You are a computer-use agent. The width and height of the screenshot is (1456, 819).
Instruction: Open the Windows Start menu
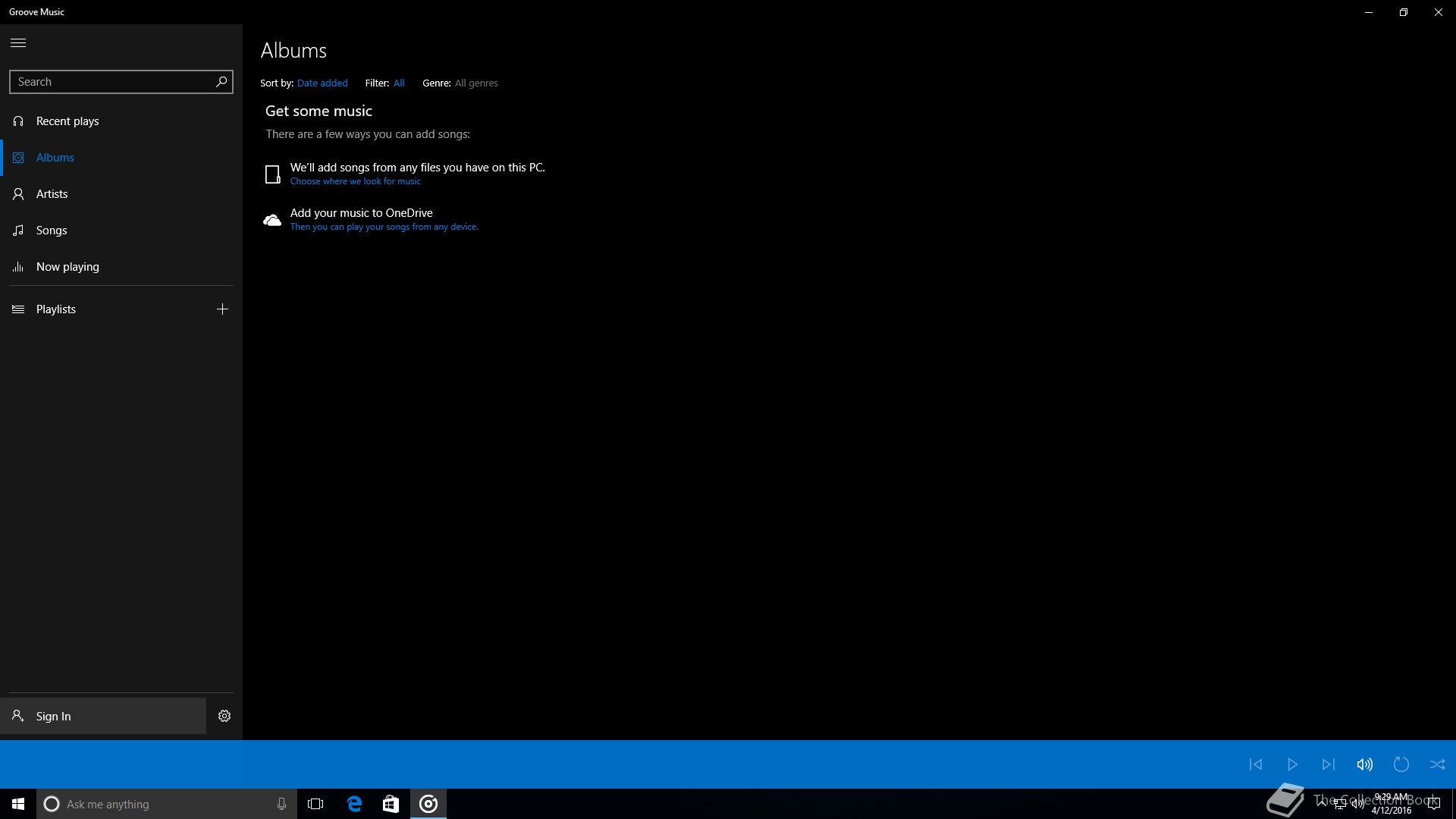click(18, 804)
